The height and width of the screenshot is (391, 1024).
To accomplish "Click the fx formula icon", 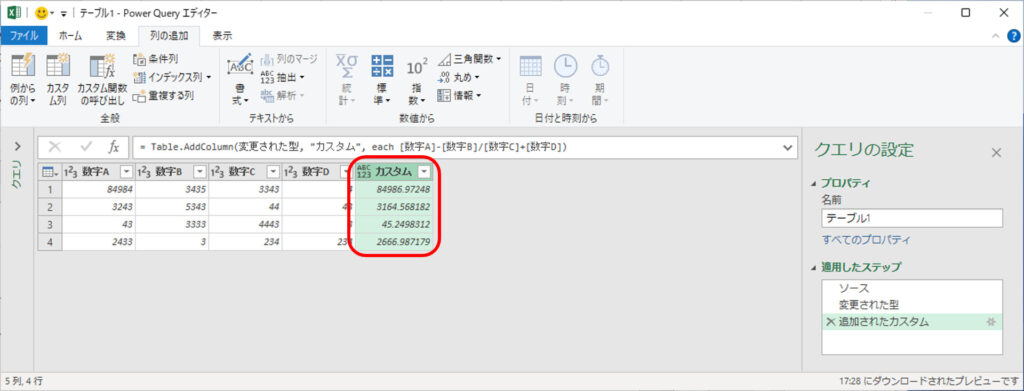I will [x=114, y=147].
